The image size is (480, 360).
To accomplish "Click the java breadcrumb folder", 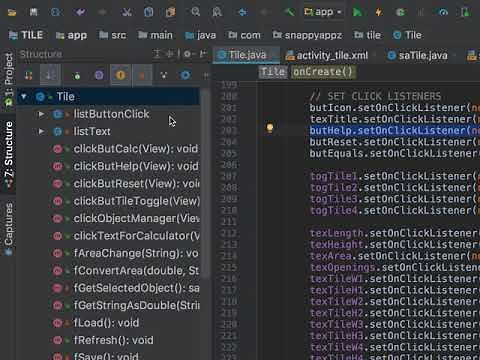I will coord(200,35).
